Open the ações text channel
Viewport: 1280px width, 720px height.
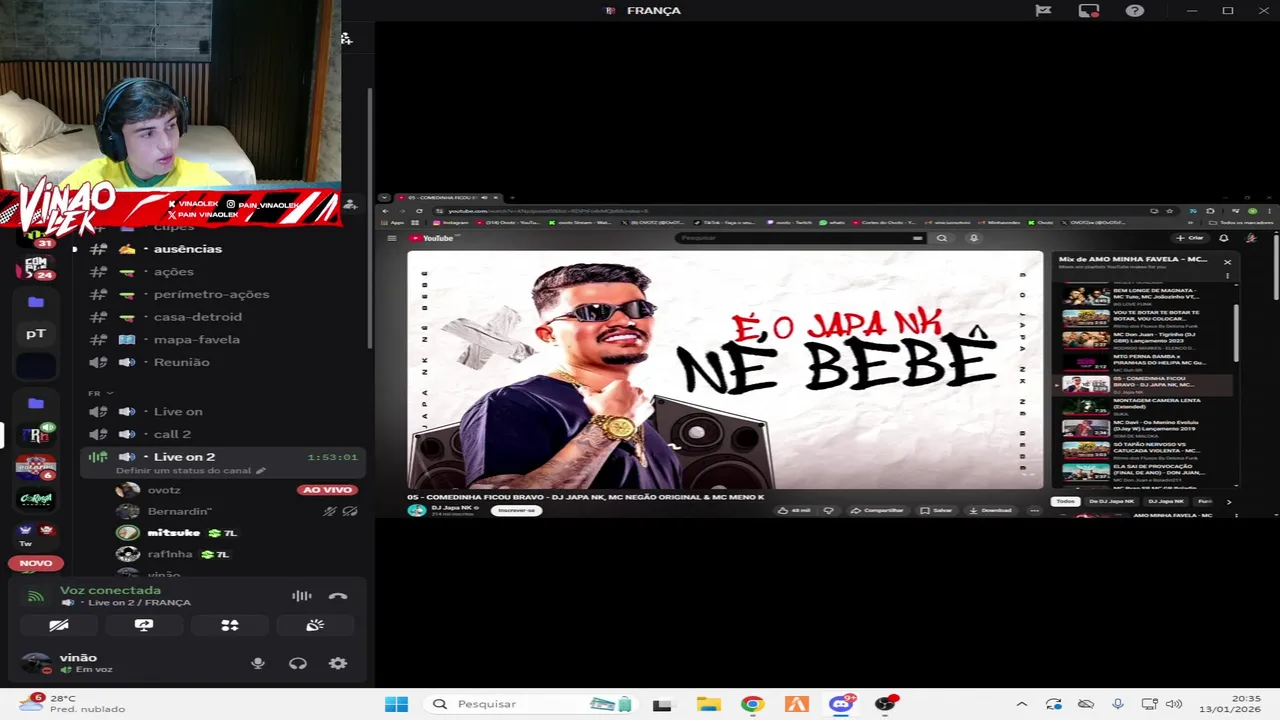click(x=174, y=272)
